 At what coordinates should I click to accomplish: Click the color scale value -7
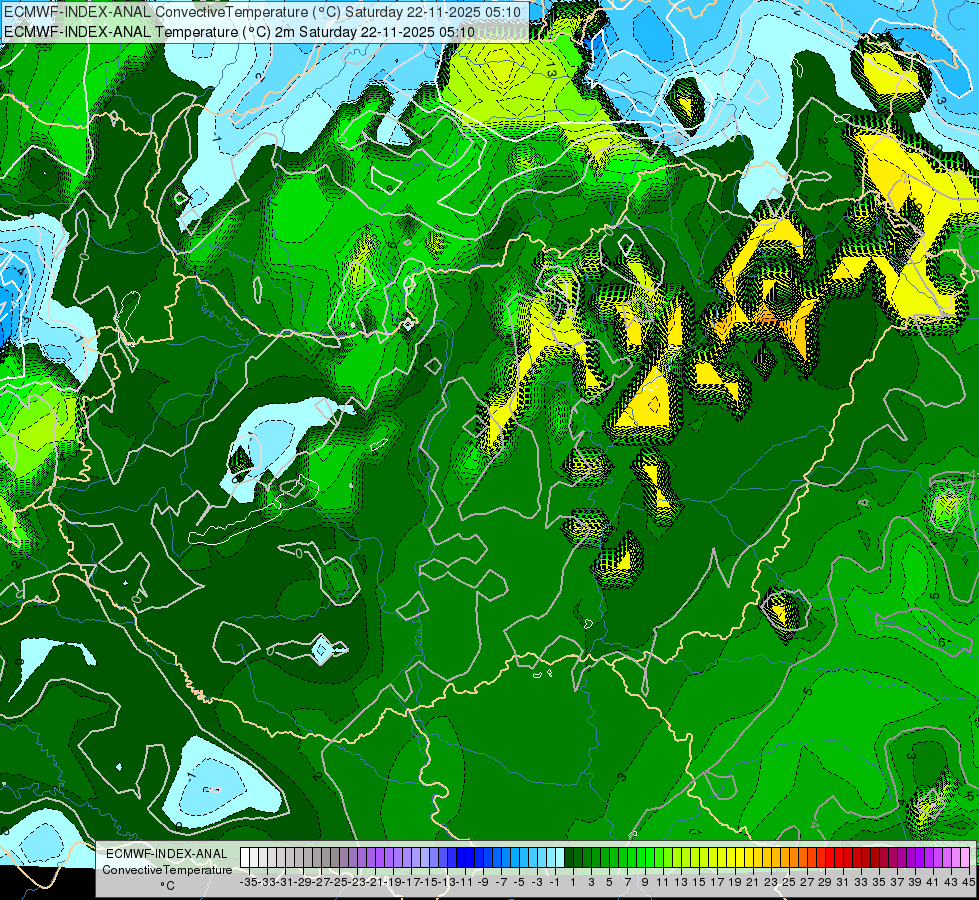[501, 882]
